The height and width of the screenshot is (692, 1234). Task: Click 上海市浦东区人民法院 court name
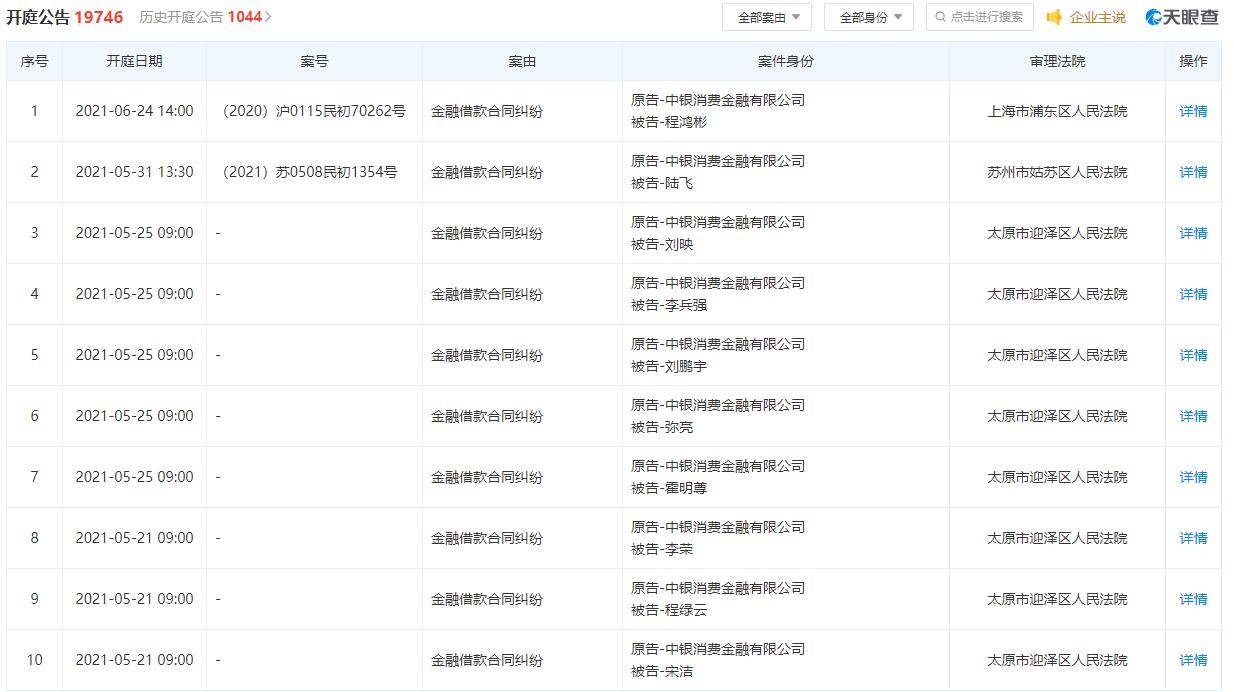[x=1057, y=111]
